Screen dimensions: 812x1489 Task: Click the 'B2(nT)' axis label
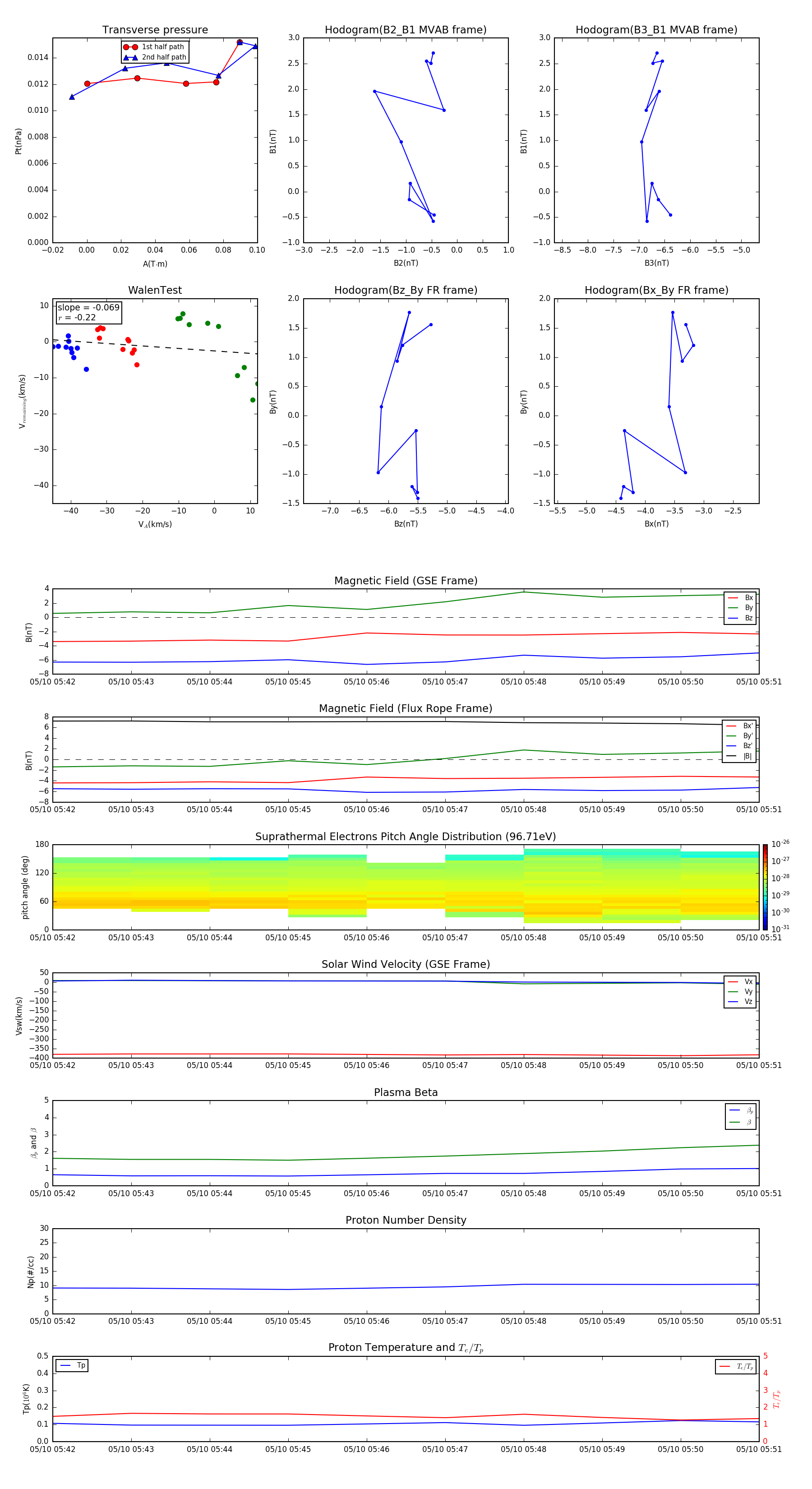click(x=406, y=263)
